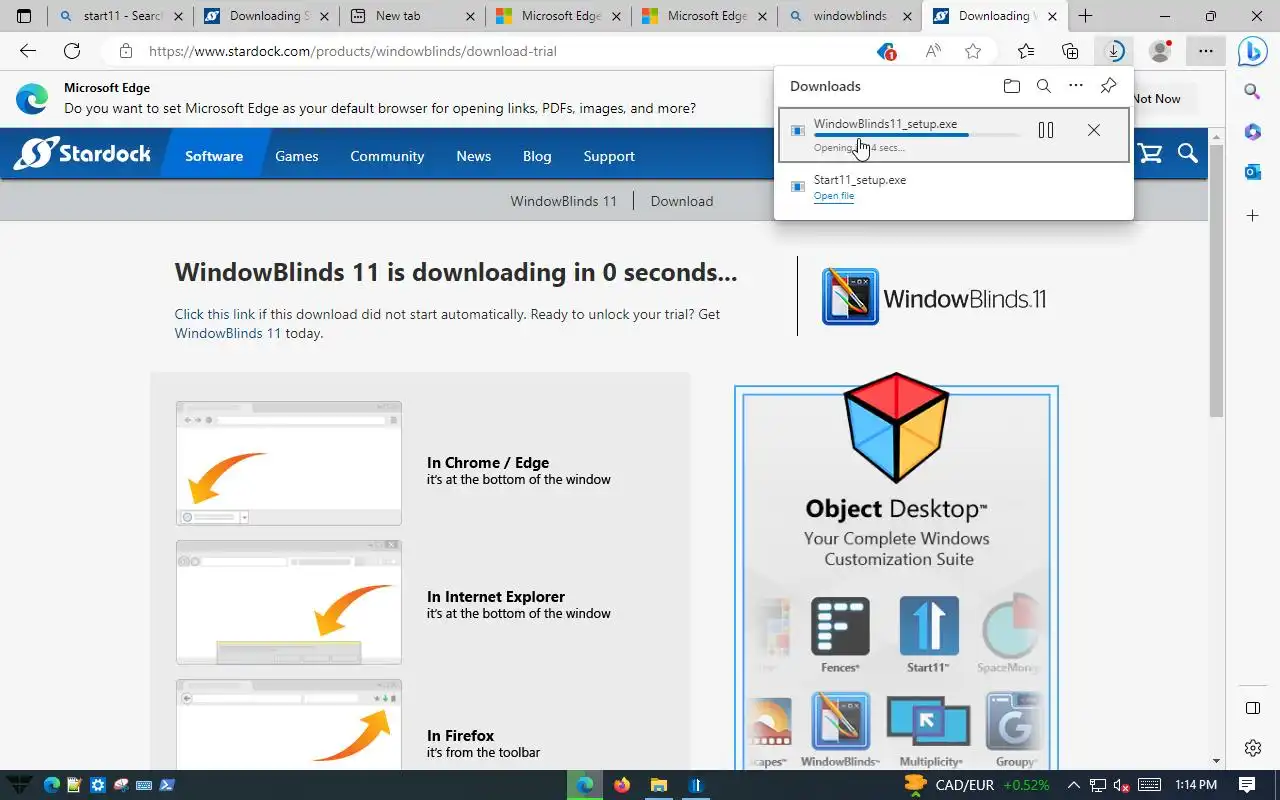The height and width of the screenshot is (800, 1280).
Task: Open the Collections icon
Action: (x=1070, y=51)
